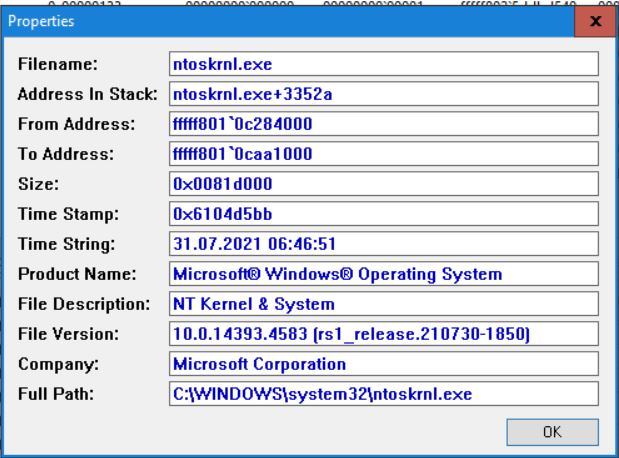Click the 'Product Name:' label
Screen dimensions: 619x458
pos(77,274)
